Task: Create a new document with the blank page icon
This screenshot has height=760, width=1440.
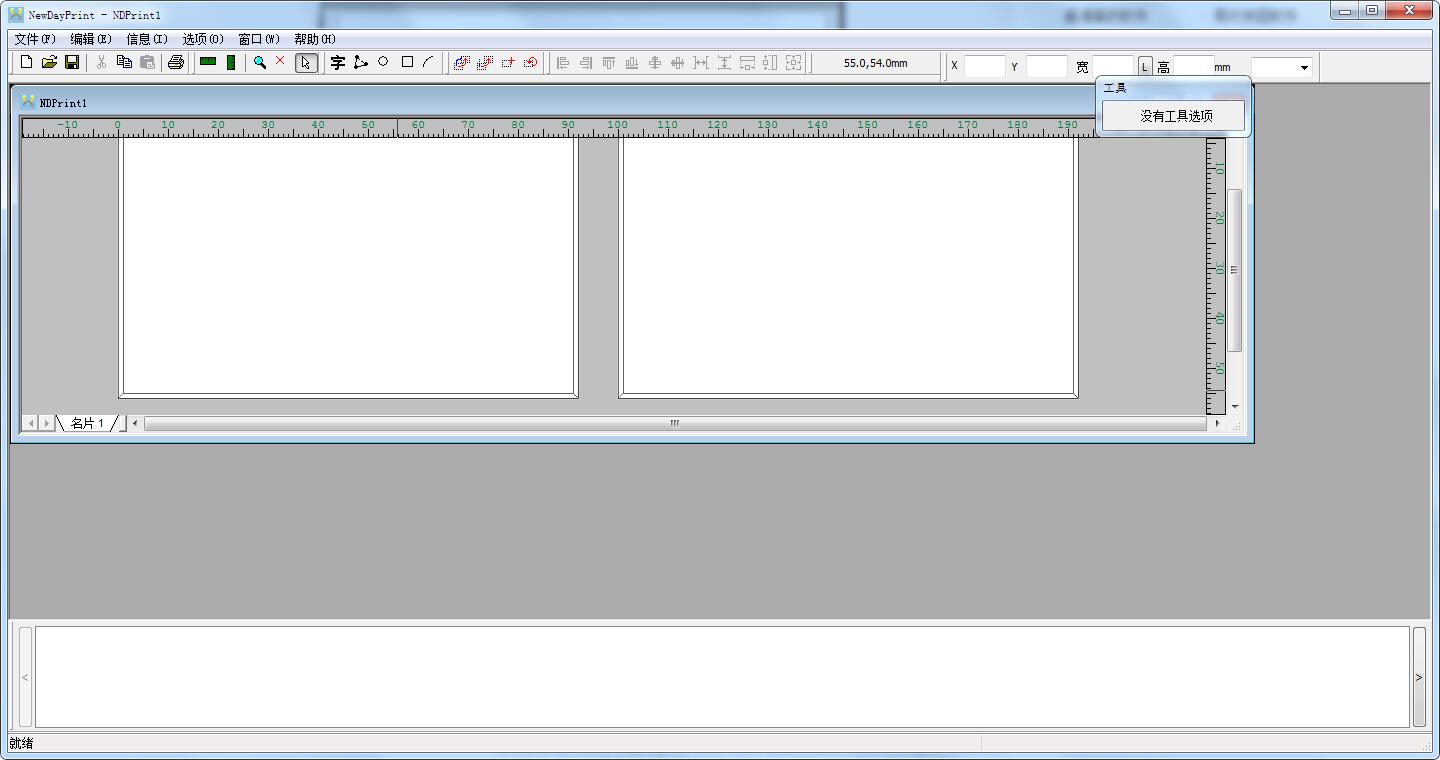Action: [27, 62]
